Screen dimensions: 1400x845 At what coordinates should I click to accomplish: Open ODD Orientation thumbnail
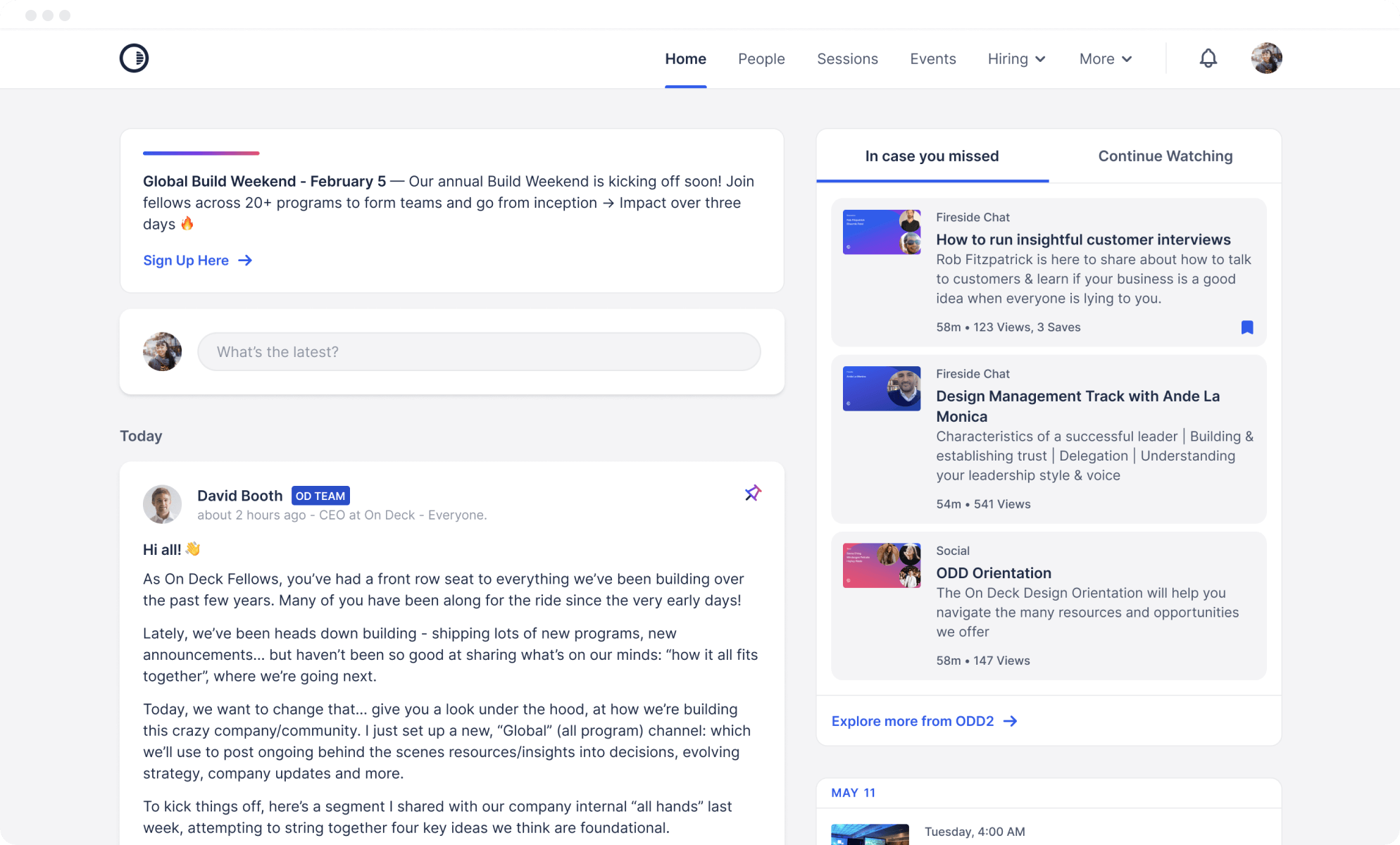click(x=882, y=565)
